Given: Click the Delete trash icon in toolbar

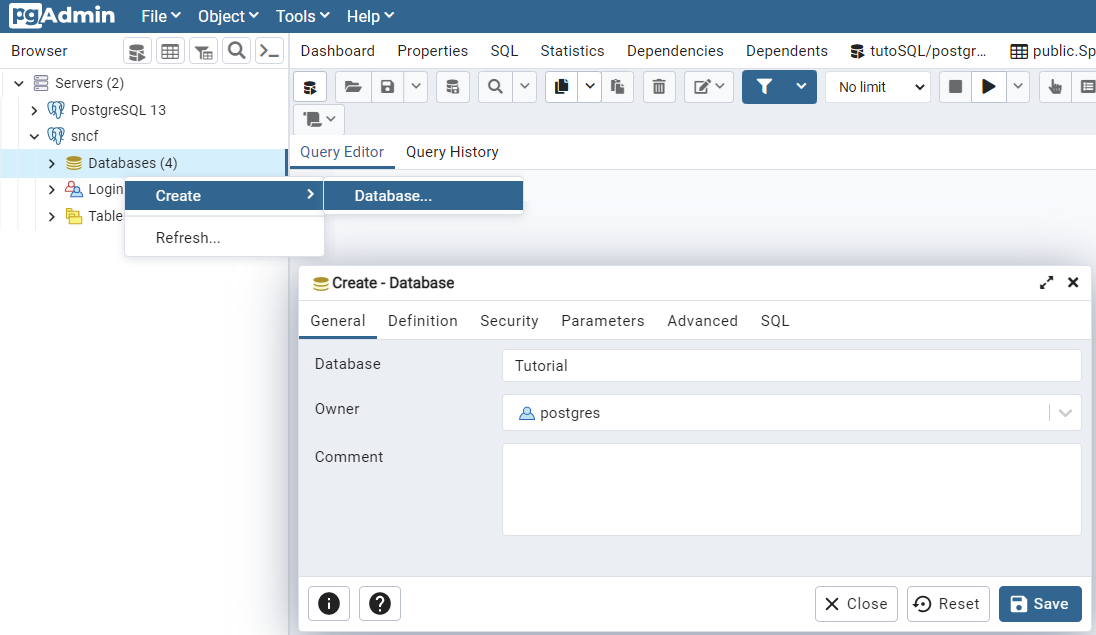Looking at the screenshot, I should tap(659, 87).
